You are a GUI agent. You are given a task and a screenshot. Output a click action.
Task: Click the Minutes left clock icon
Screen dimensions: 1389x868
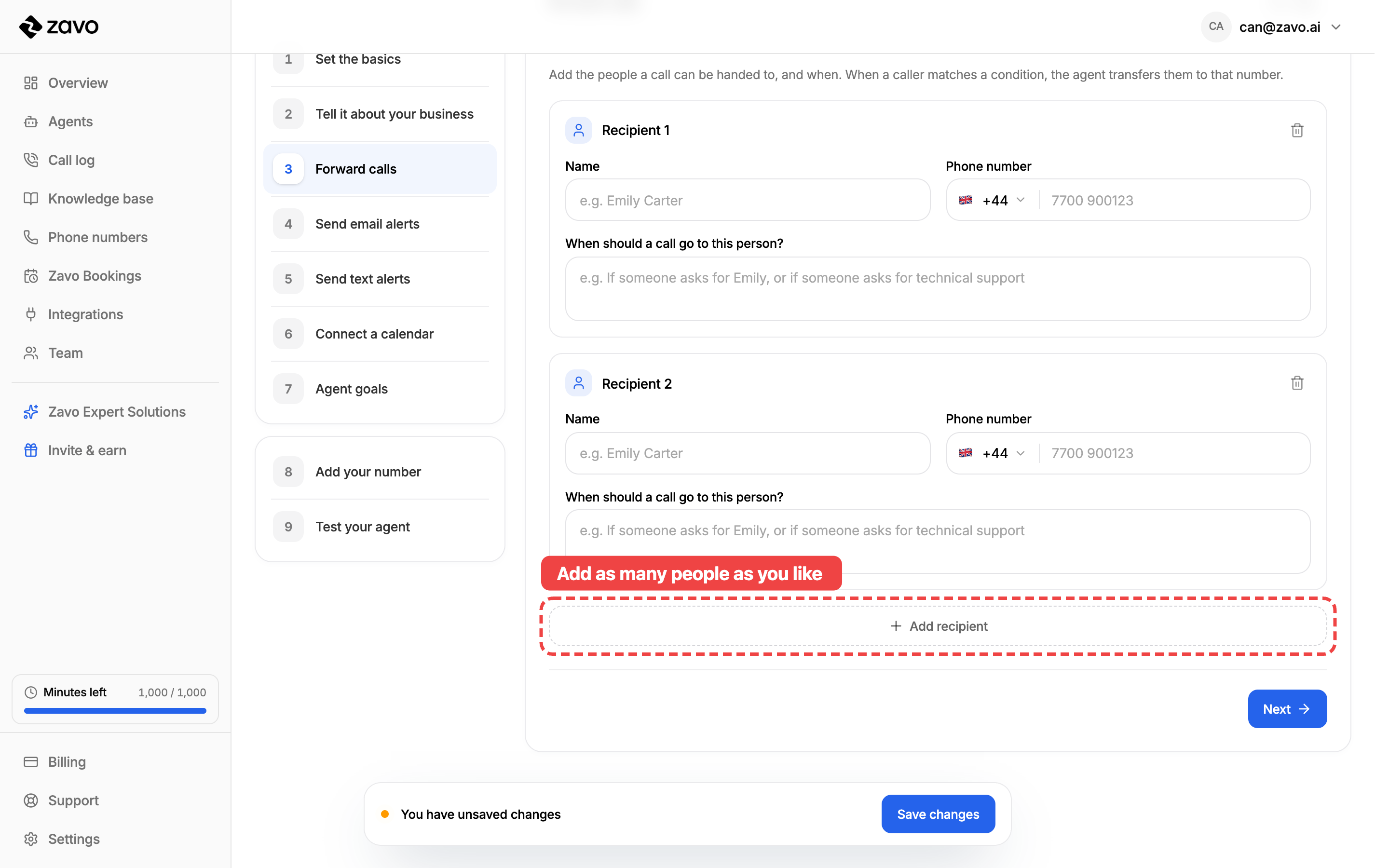coord(31,692)
